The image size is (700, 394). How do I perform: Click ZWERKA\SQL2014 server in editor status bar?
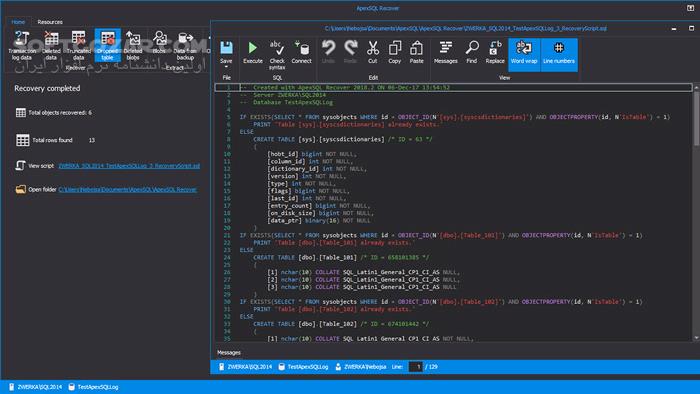point(246,367)
